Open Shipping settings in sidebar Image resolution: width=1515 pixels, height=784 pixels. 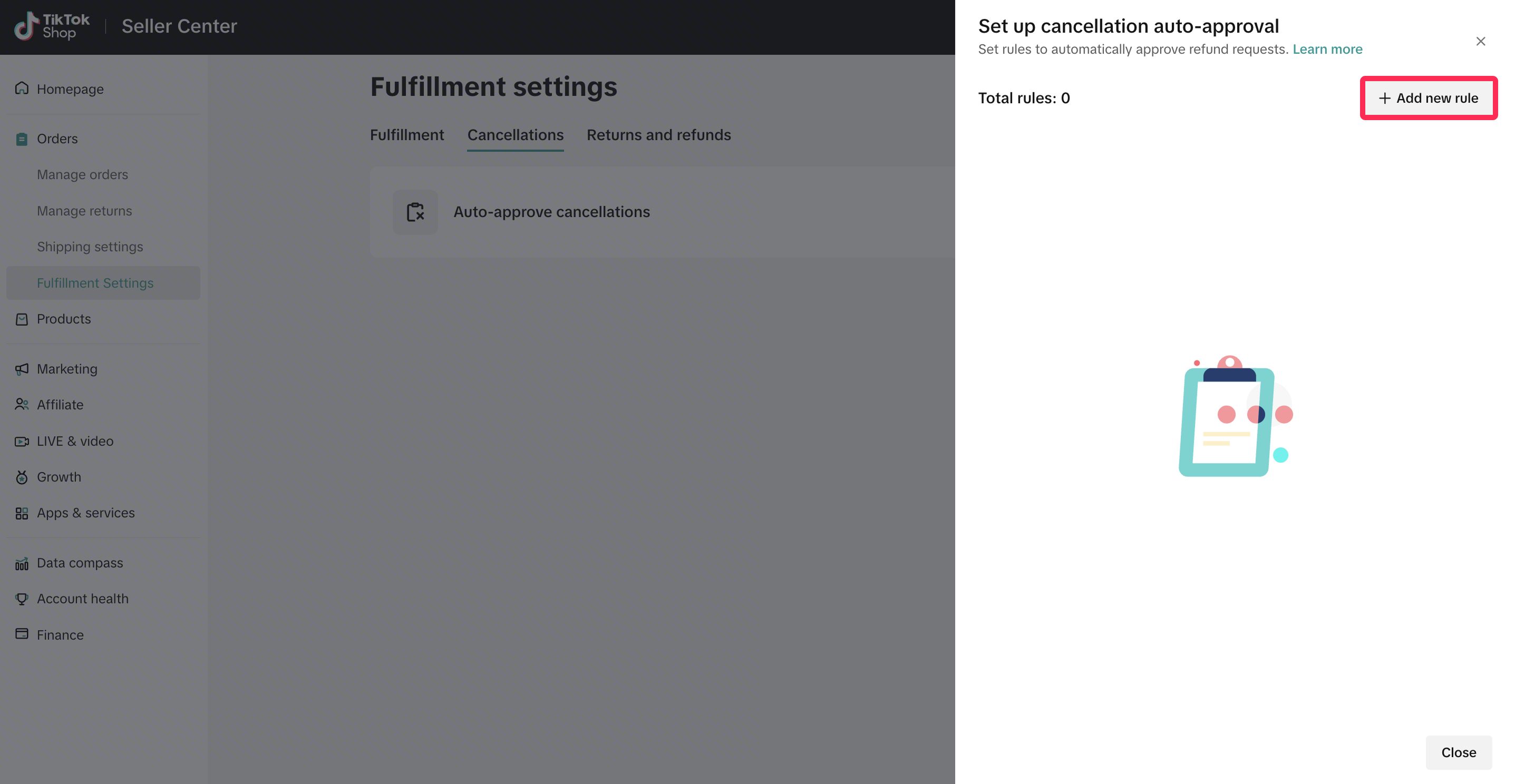[x=90, y=246]
